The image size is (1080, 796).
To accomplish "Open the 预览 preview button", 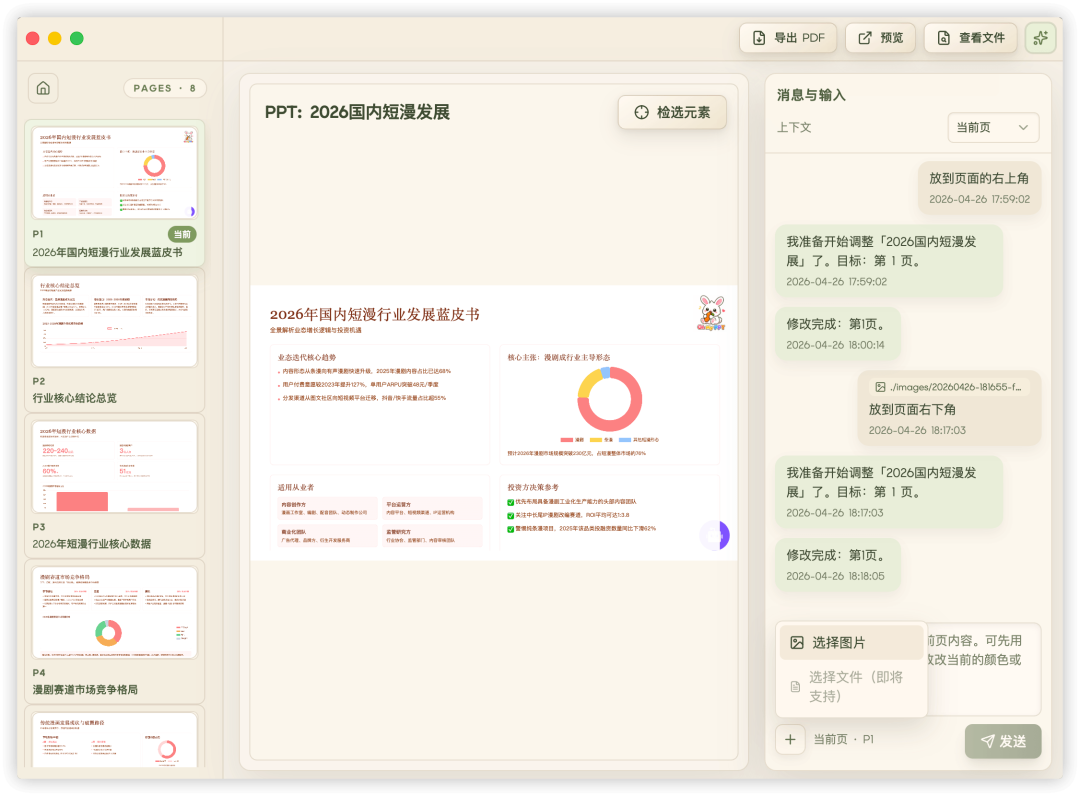I will coord(880,38).
